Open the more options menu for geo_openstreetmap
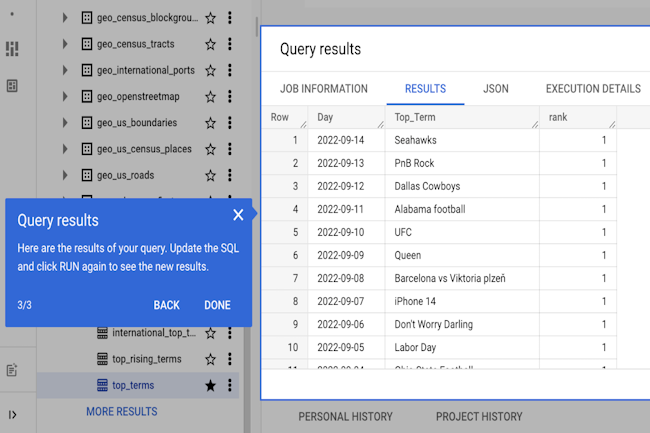650x433 pixels. click(x=230, y=97)
